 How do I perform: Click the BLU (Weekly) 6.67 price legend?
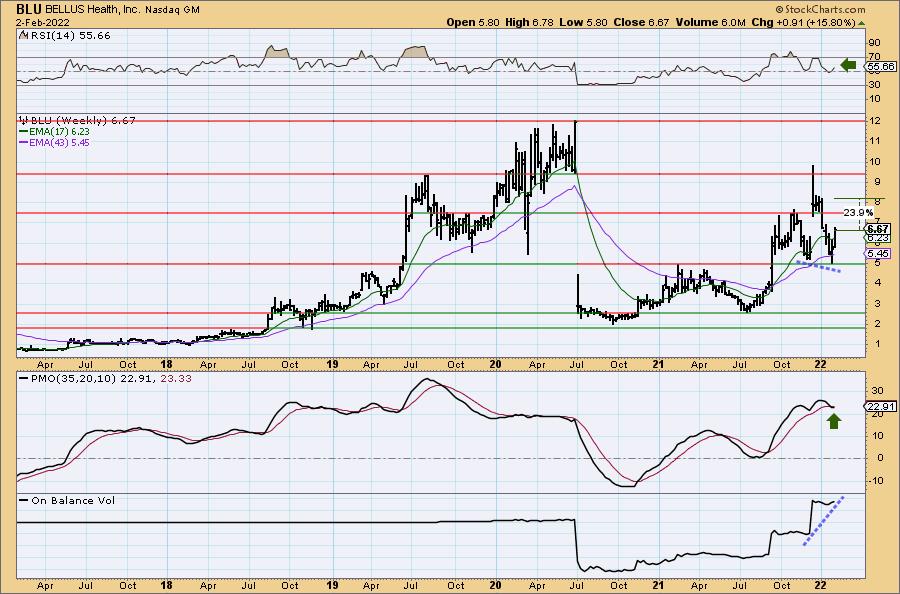pyautogui.click(x=83, y=120)
